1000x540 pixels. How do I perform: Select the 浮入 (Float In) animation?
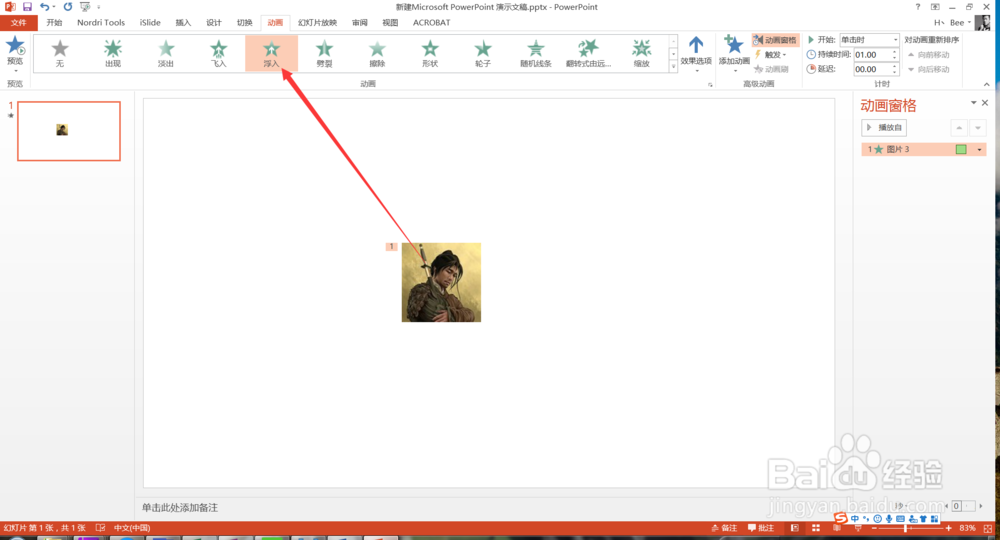[272, 53]
